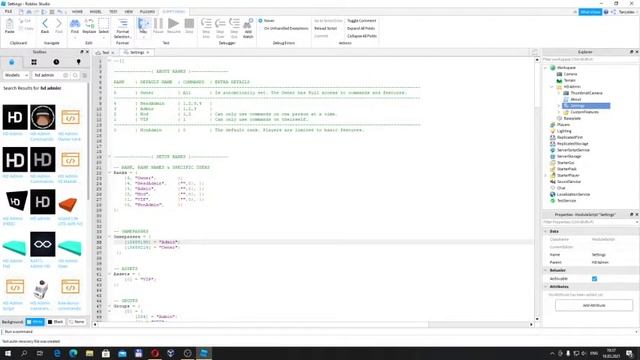Image resolution: width=640 pixels, height=360 pixels.
Task: Open the Models category dropdown in Toolbox
Action: point(16,75)
